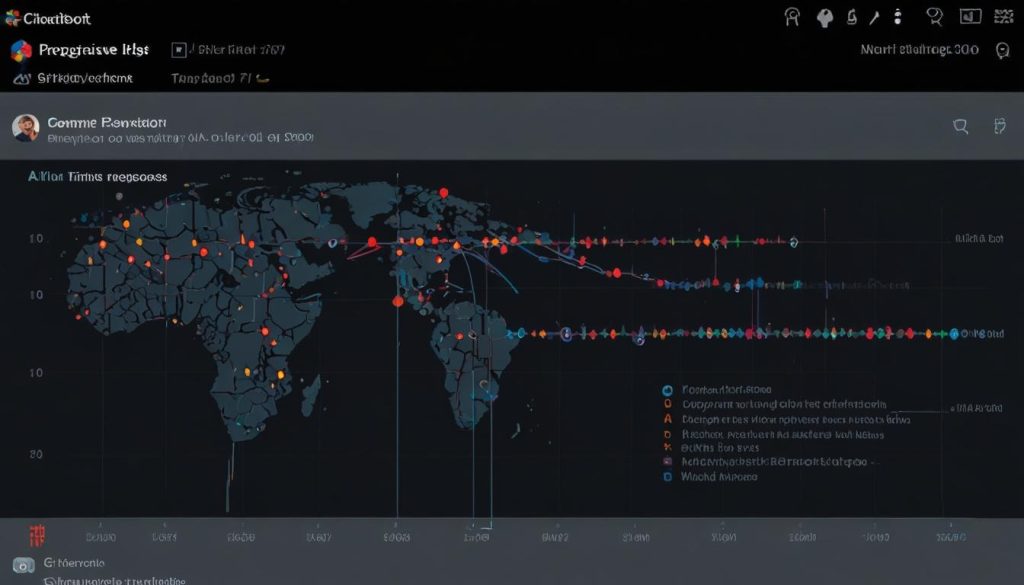Click the colorful app logo in top-left corner
Viewport: 1024px width, 585px height.
tap(21, 50)
